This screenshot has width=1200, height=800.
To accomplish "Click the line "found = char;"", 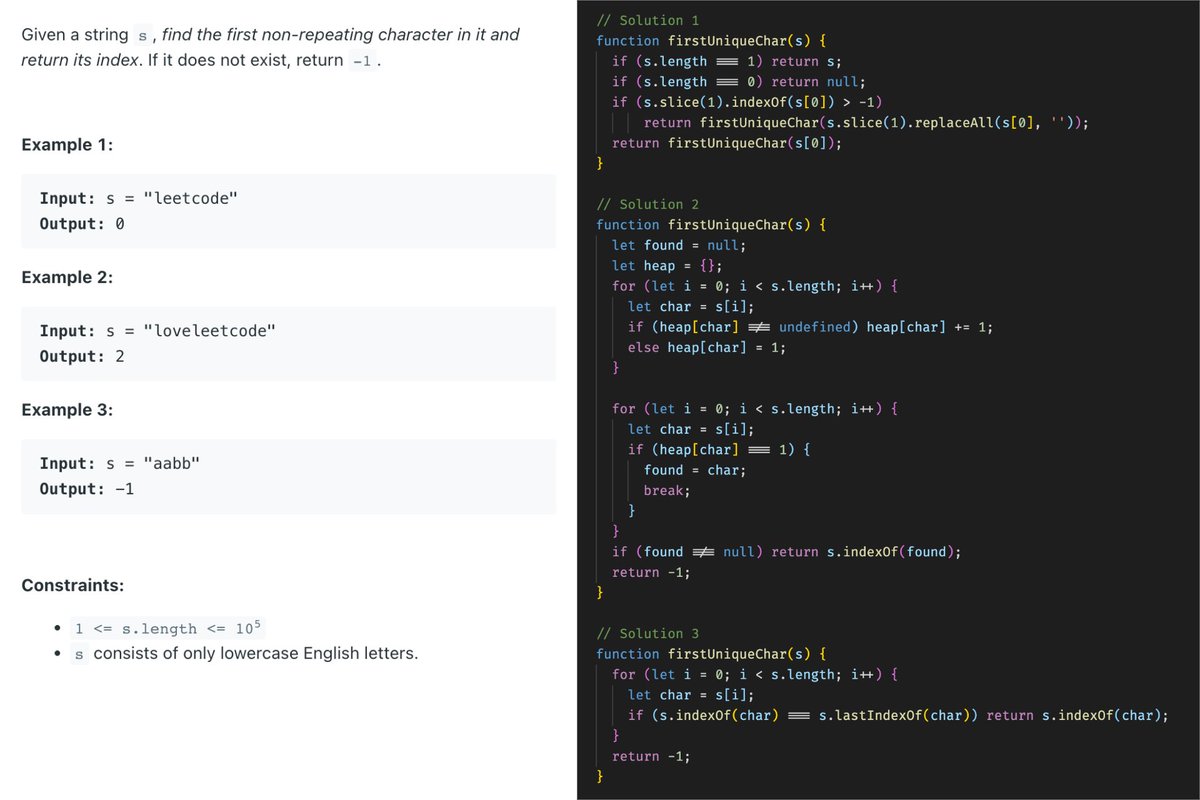I will click(695, 470).
